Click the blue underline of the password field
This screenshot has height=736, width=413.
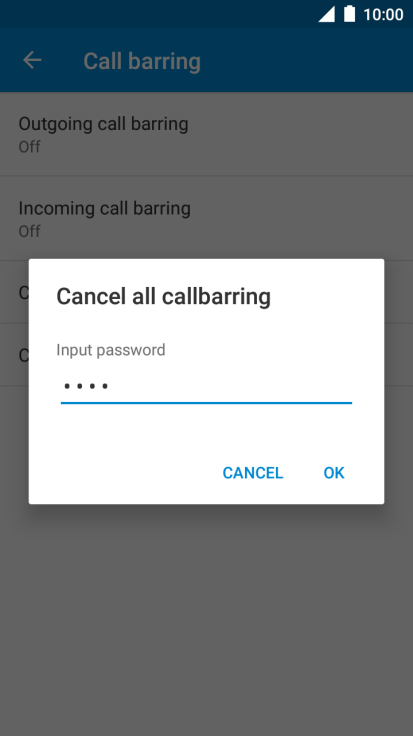[x=206, y=403]
